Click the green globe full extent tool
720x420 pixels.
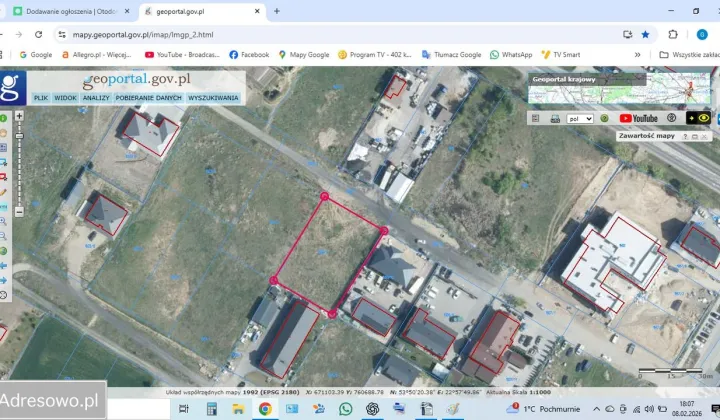[x=3, y=251]
